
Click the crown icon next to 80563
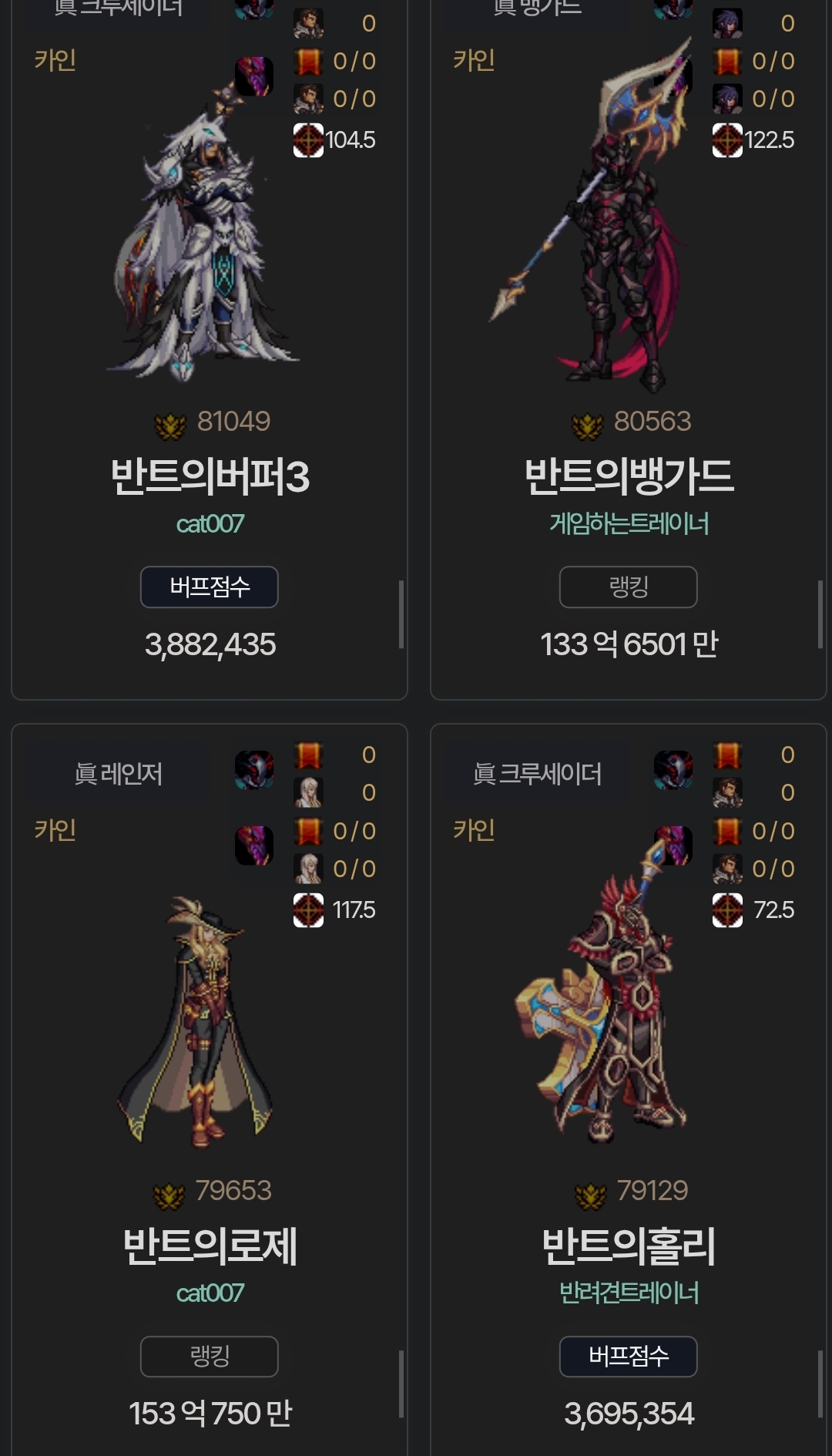point(587,425)
